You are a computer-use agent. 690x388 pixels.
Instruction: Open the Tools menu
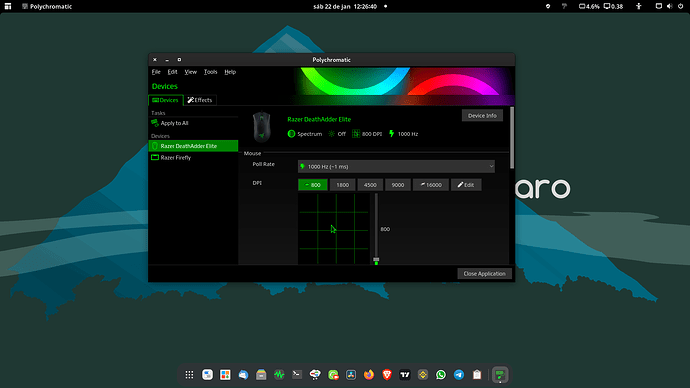[x=210, y=72]
